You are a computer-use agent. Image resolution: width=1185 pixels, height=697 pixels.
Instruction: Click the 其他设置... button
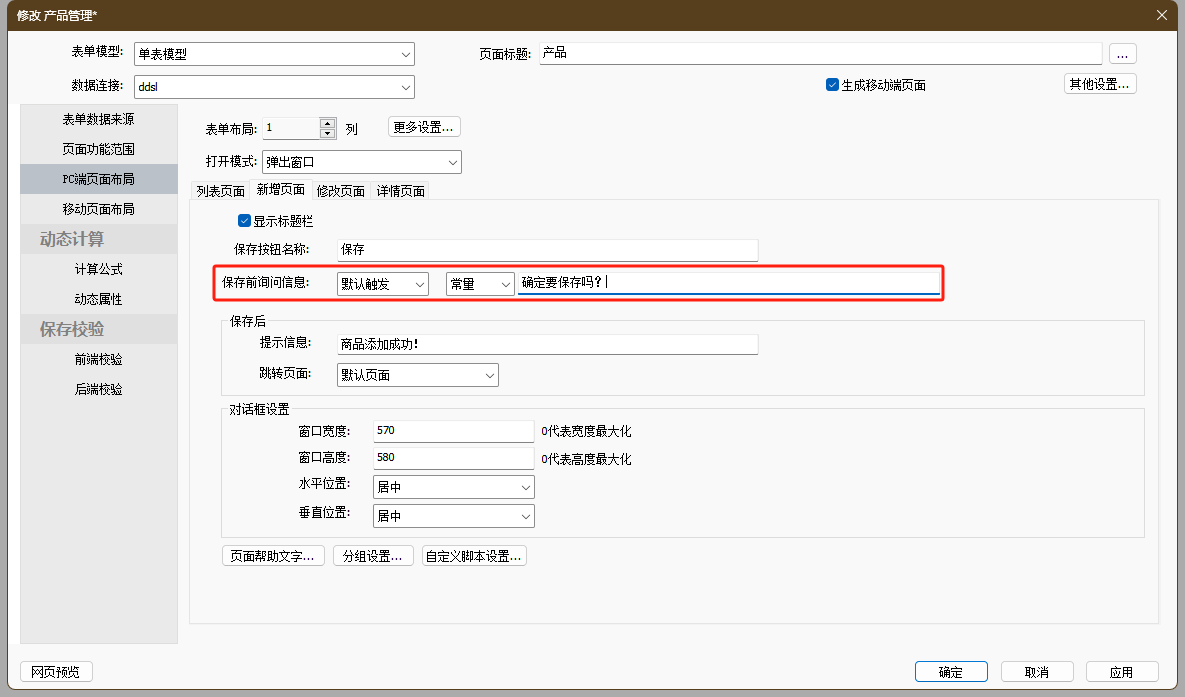point(1099,84)
